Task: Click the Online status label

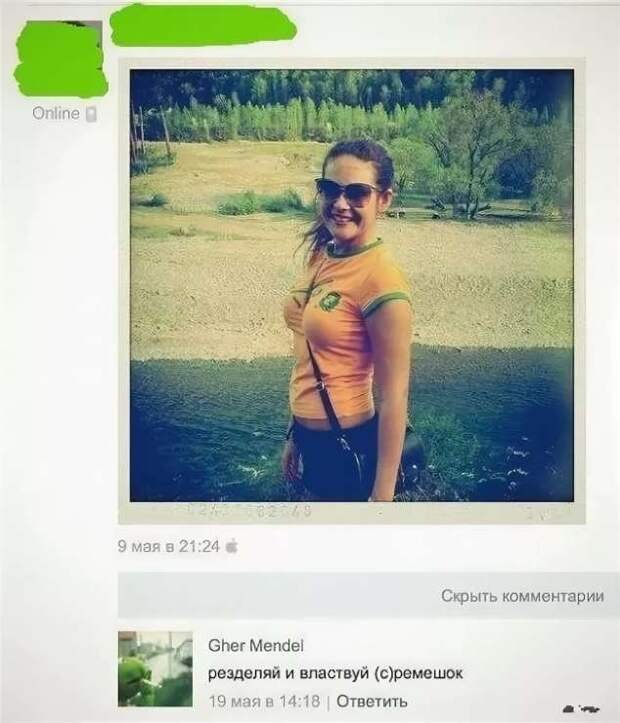Action: pos(56,113)
